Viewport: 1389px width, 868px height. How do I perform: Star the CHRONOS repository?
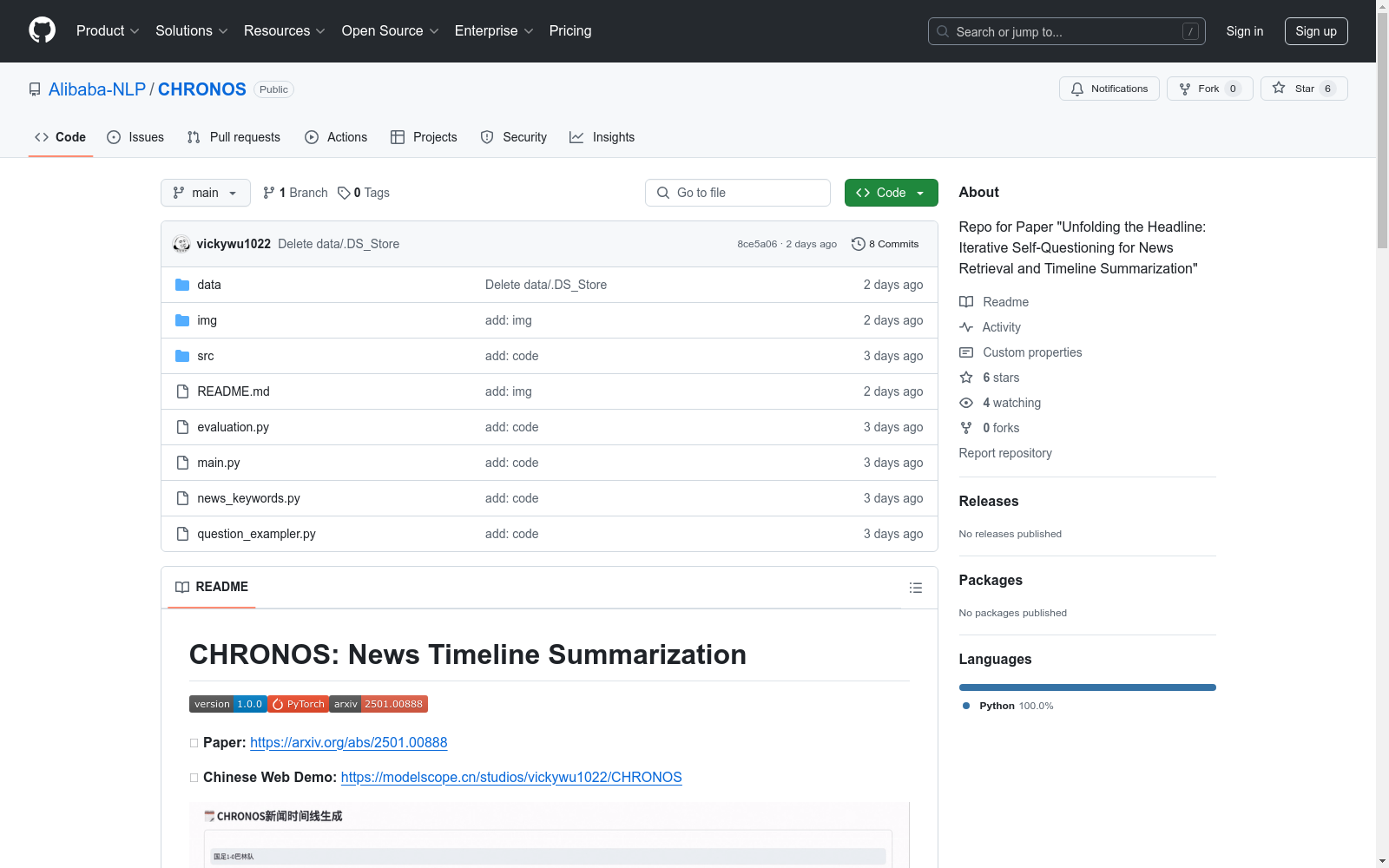pyautogui.click(x=1304, y=89)
